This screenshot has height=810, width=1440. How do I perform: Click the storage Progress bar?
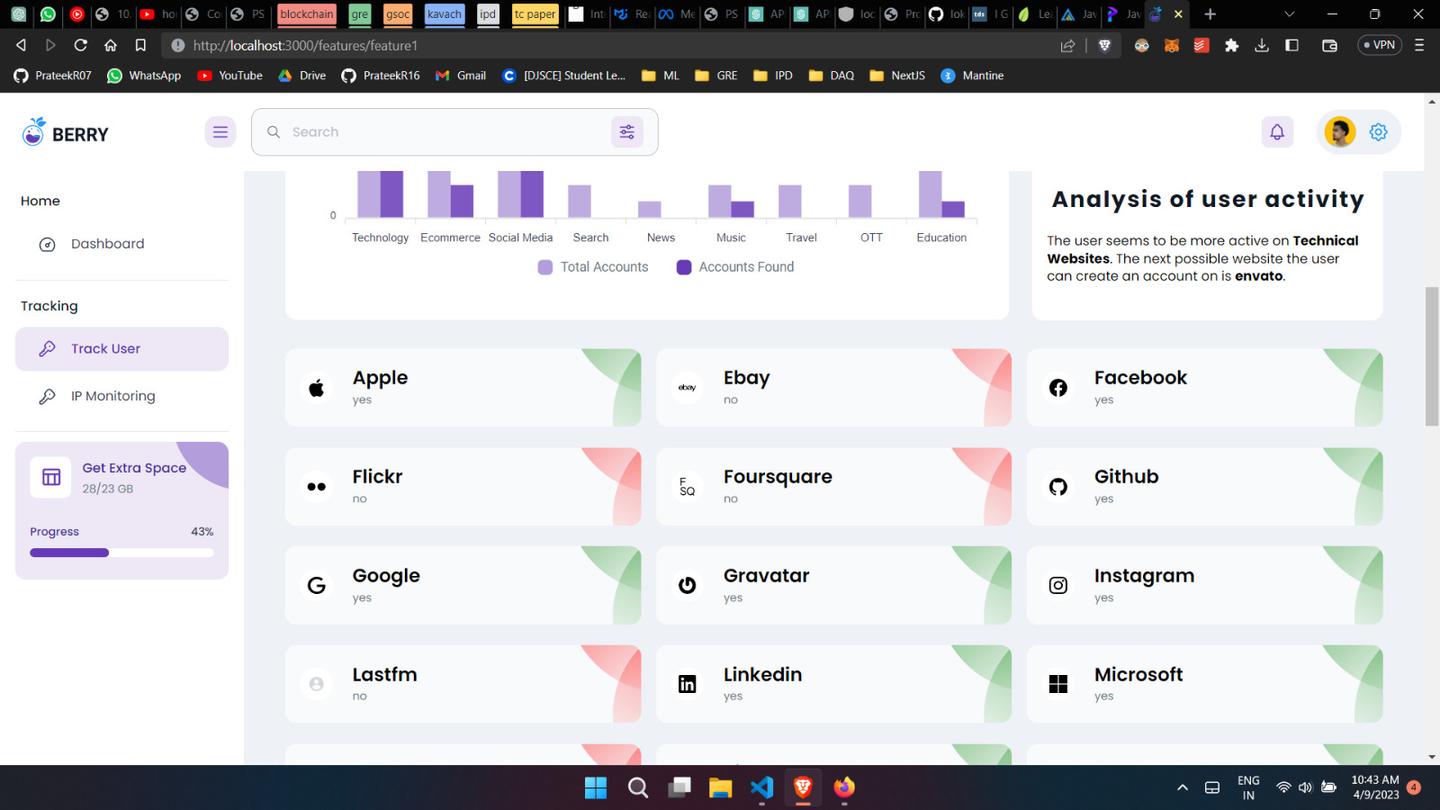[122, 552]
